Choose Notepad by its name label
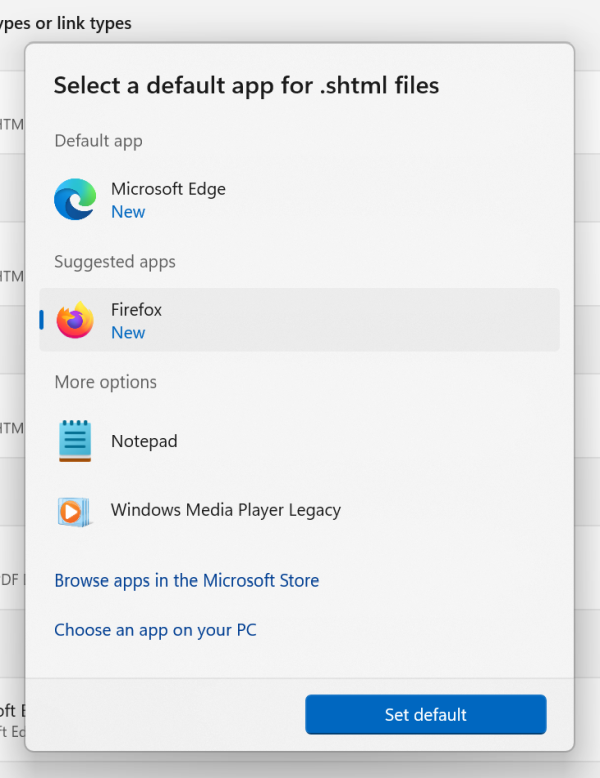Screen dimensions: 600x778 pyautogui.click(x=144, y=441)
